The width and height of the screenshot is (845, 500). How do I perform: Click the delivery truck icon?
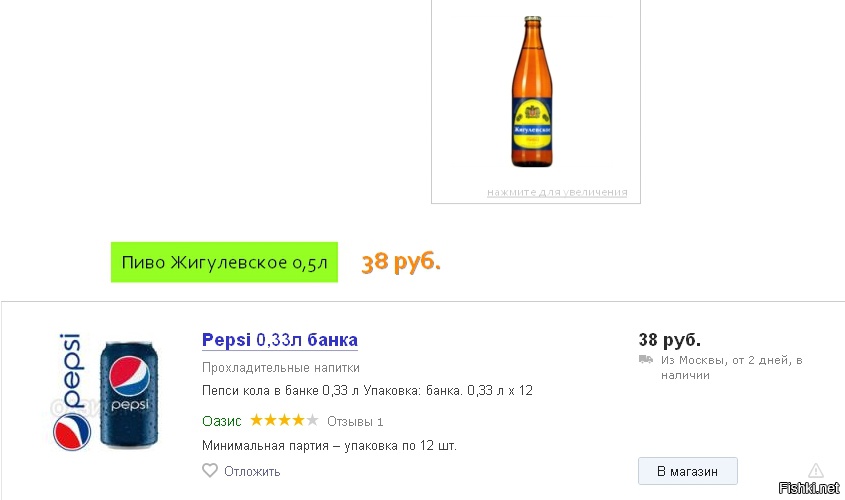coord(646,360)
